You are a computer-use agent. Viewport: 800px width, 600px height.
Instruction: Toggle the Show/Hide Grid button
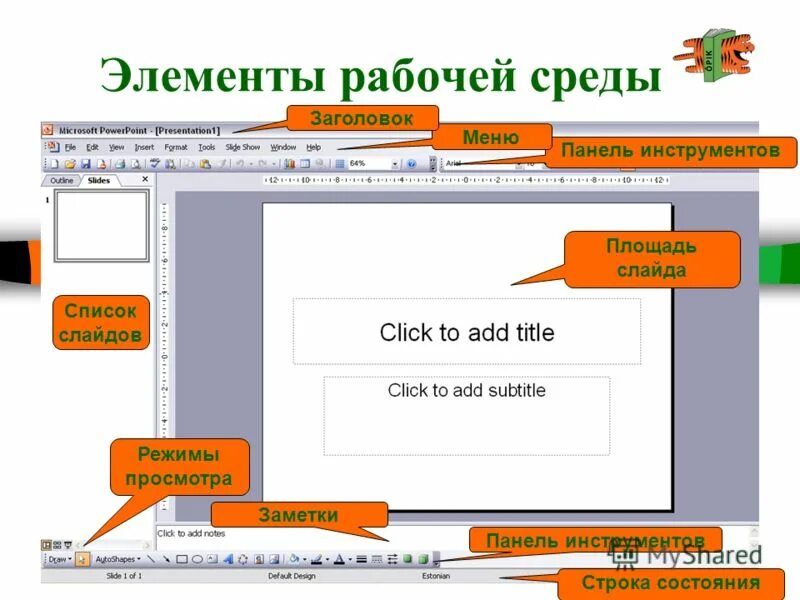pos(339,164)
